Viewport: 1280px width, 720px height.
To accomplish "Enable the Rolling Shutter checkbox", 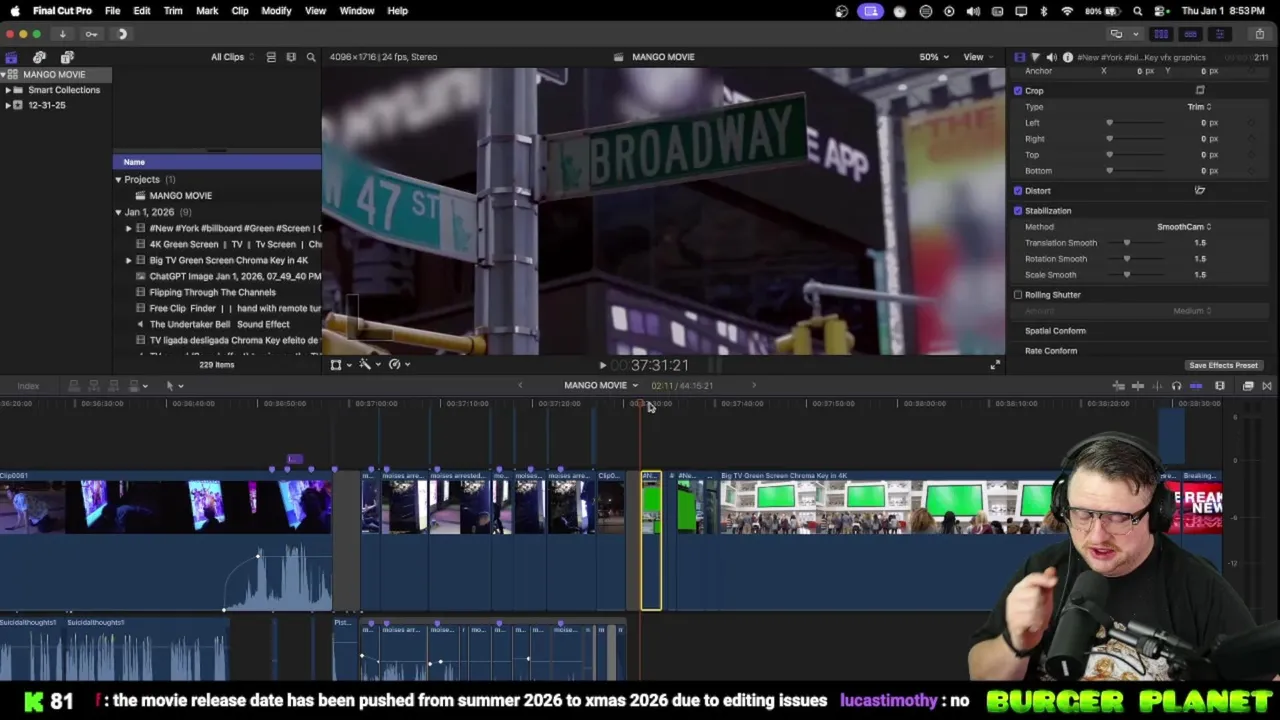I will click(1018, 295).
